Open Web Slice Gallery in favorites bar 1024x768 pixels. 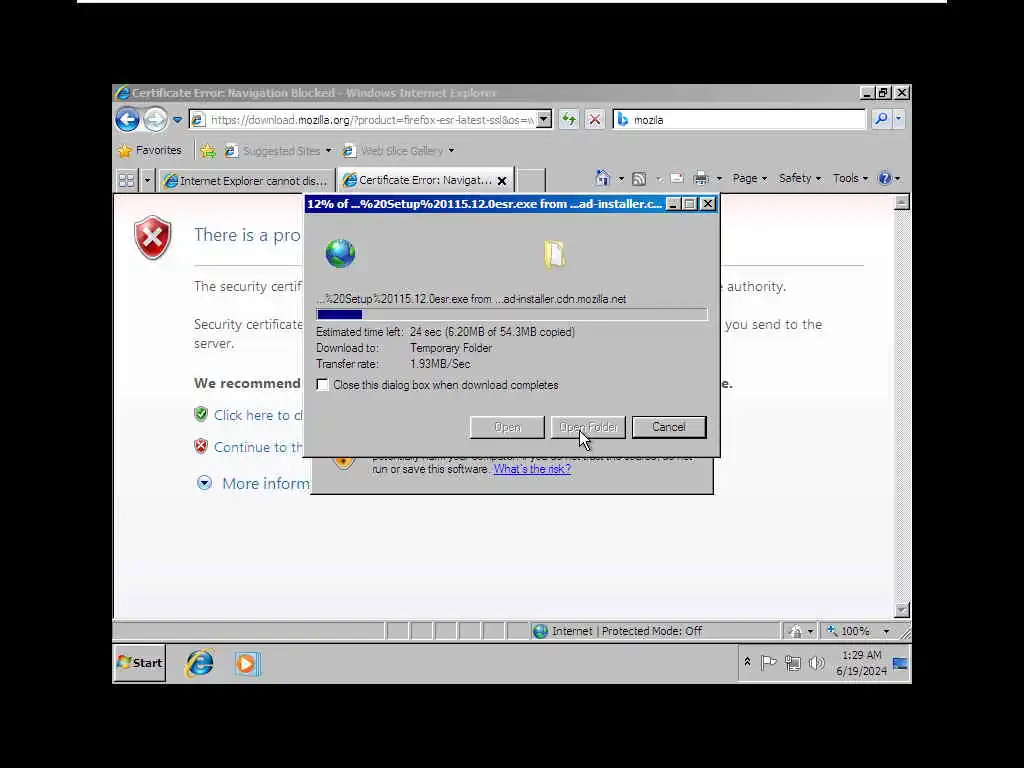click(x=398, y=152)
